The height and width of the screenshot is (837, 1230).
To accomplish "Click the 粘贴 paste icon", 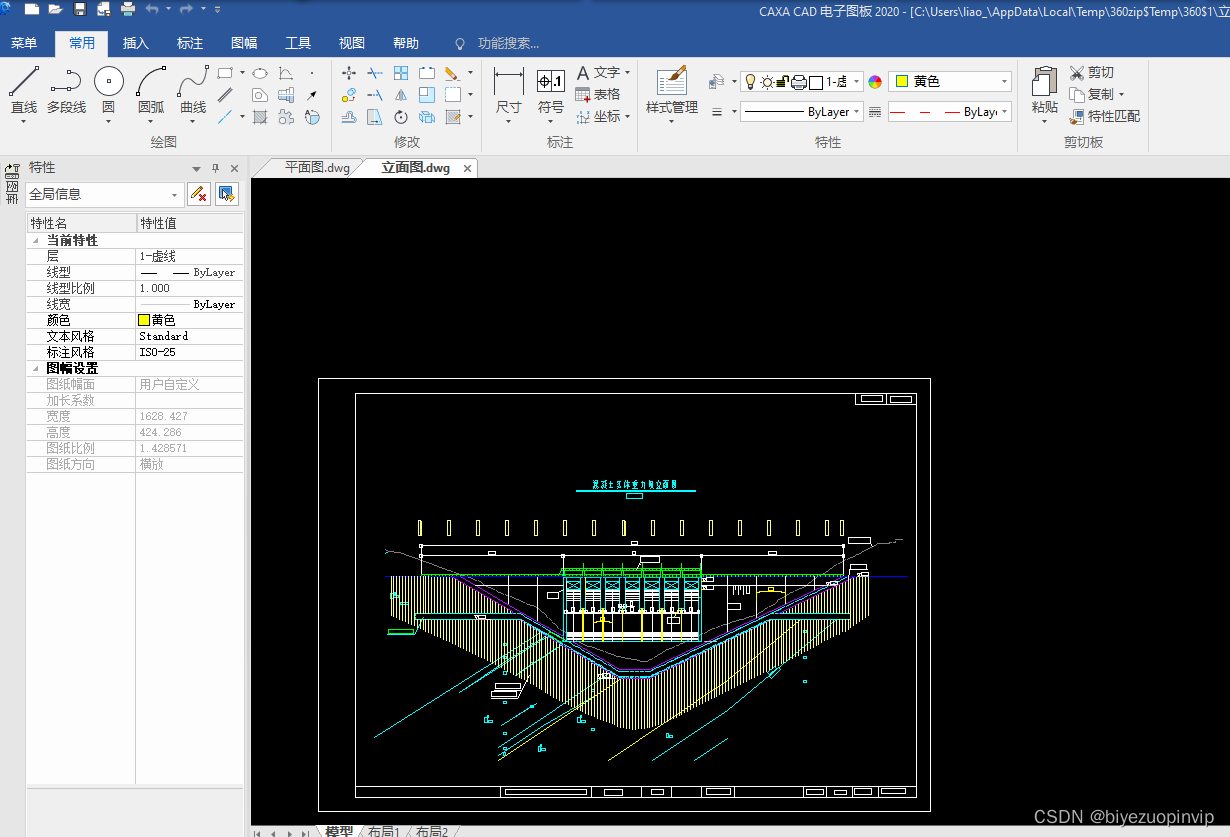I will 1044,83.
